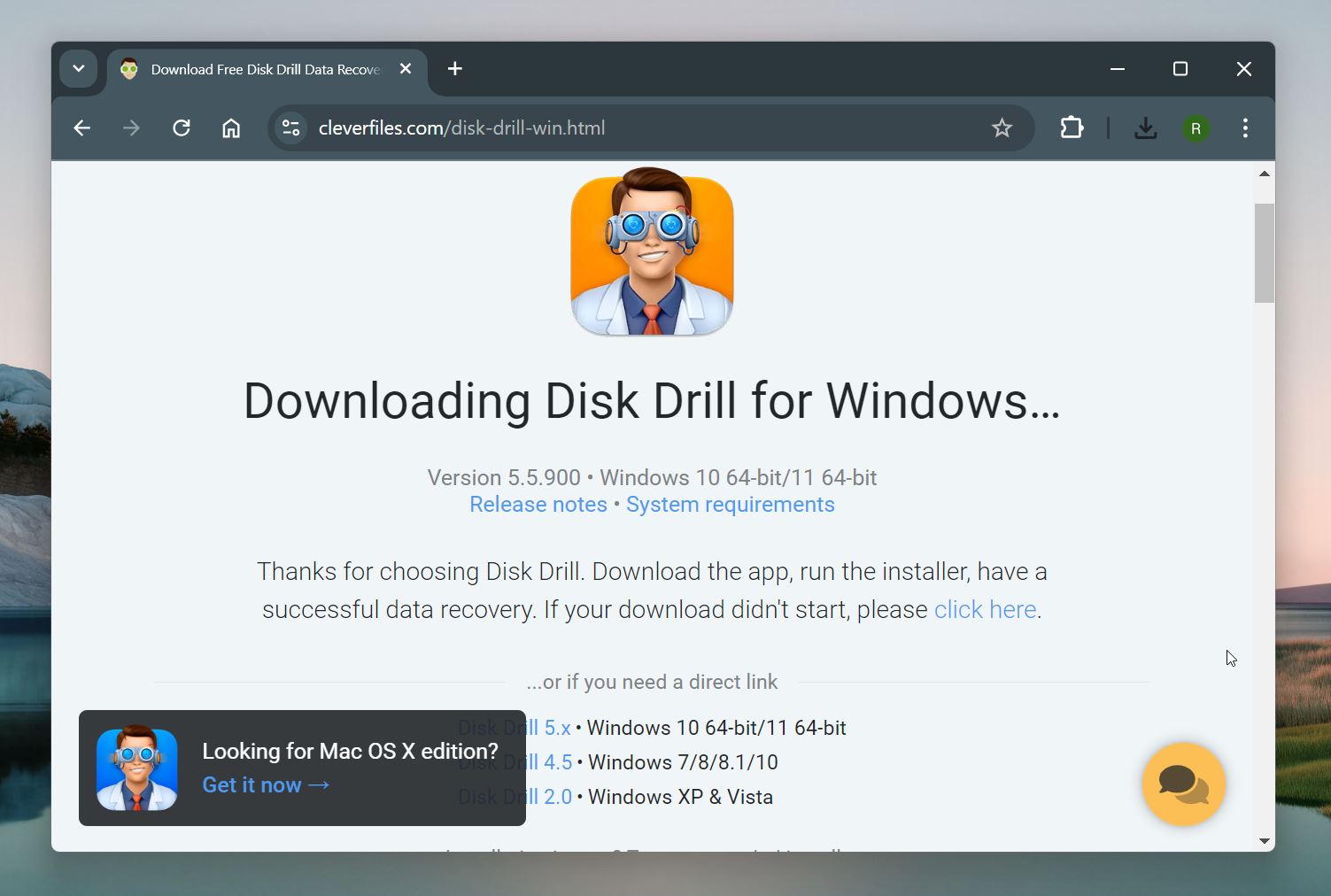Click the address bar URL
This screenshot has width=1331, height=896.
(x=461, y=128)
